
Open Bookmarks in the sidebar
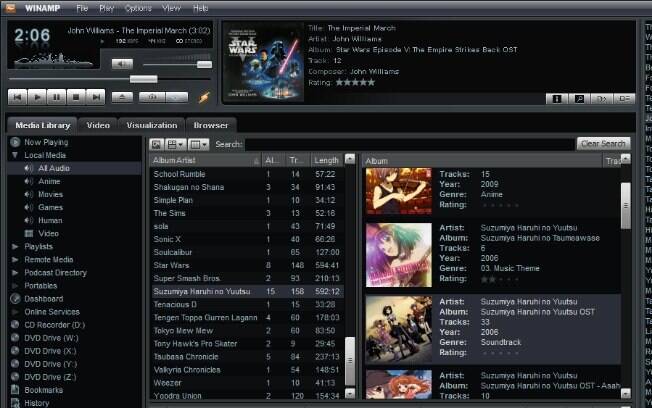(x=43, y=390)
